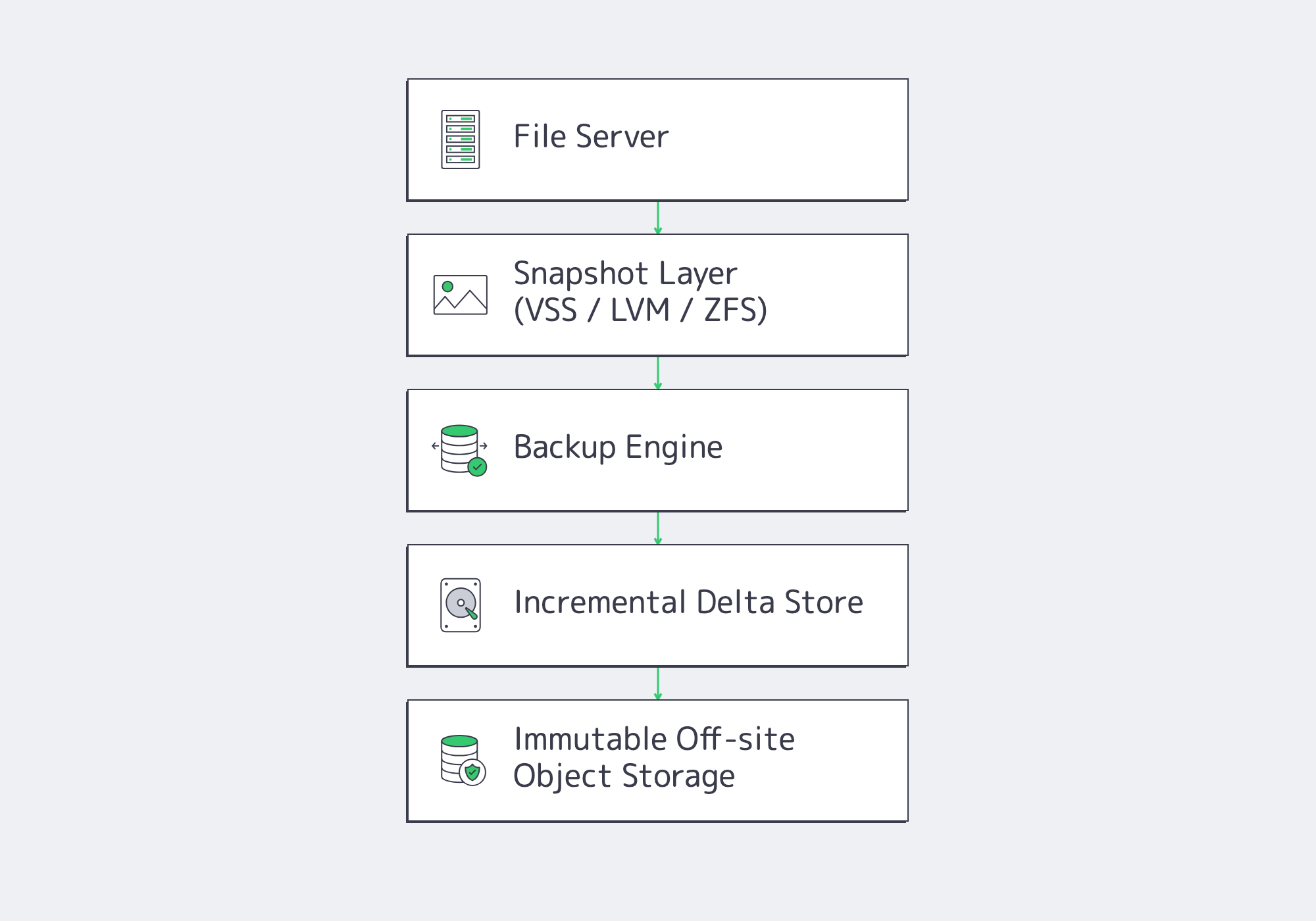
Task: Select the (VSS / LVM / ZFS) text
Action: point(640,310)
